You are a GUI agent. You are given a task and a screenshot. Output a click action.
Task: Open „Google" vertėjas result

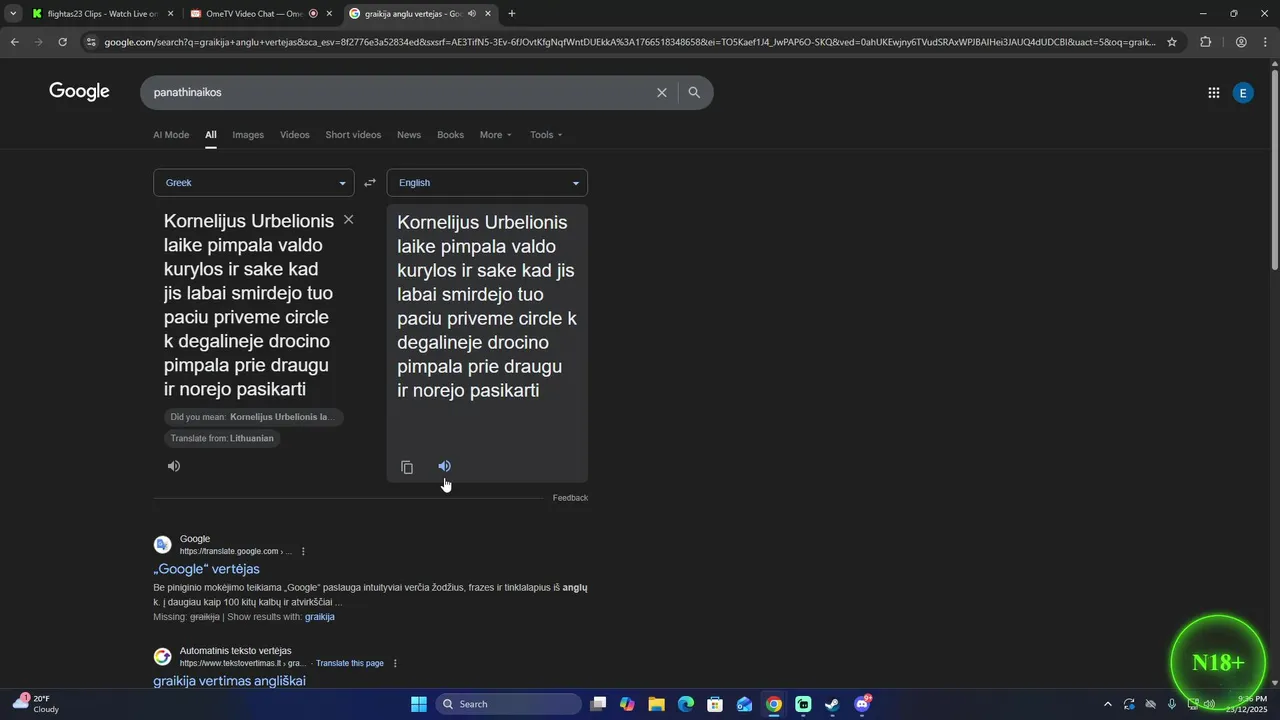(207, 569)
